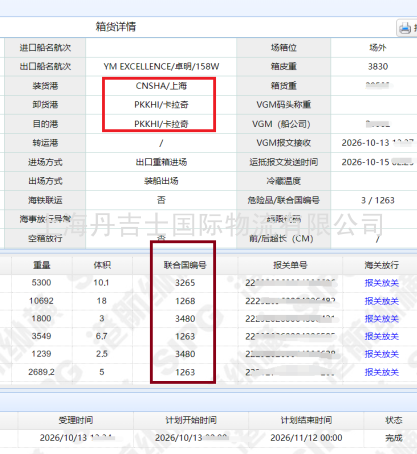
Task: Click the 计划结束时间 column header
Action: (x=306, y=420)
